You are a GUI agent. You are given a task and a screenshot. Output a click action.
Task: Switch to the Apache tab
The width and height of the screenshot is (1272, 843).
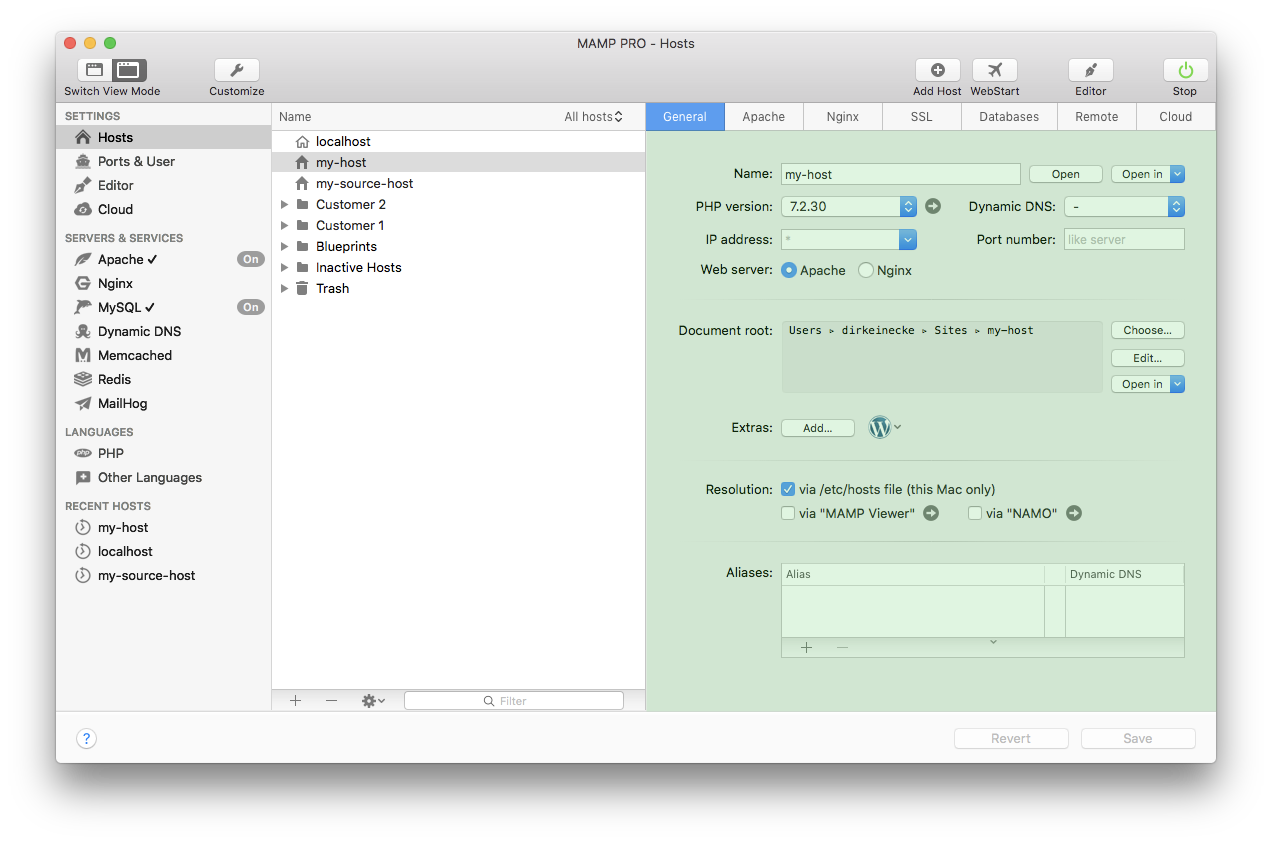coord(764,117)
